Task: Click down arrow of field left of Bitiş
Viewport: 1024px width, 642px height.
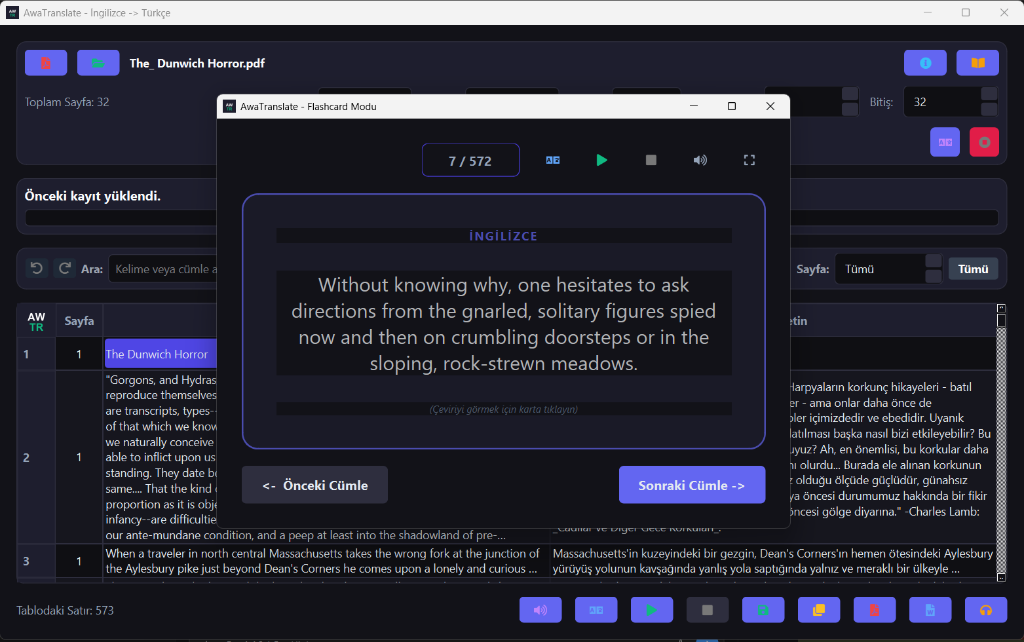Action: (850, 109)
